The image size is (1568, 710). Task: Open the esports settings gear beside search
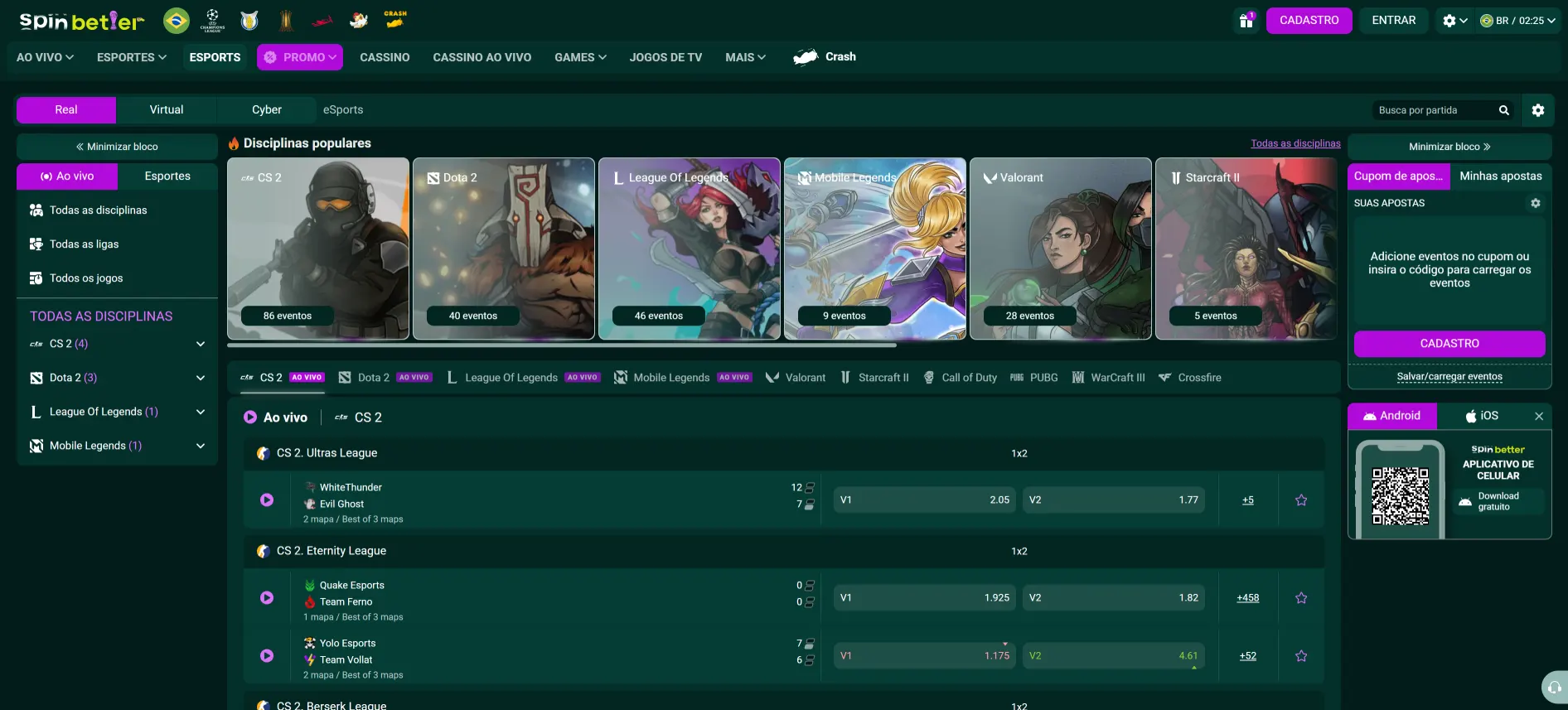[1537, 110]
